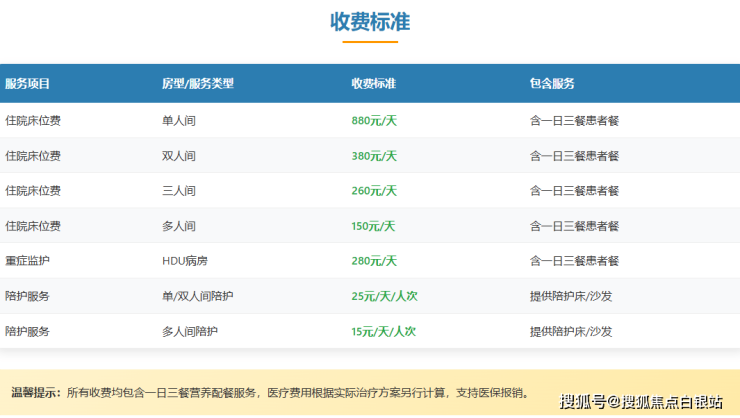This screenshot has width=740, height=418.
Task: Select the 包含服务 column header
Action: (x=552, y=84)
